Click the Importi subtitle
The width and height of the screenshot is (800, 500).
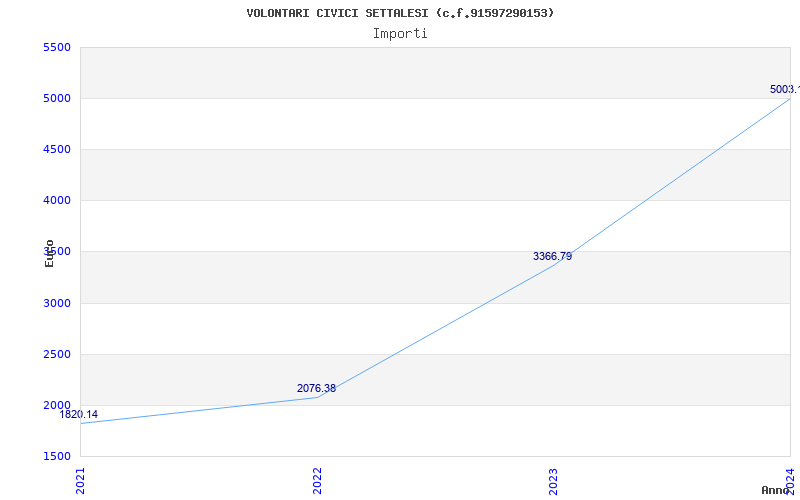[400, 33]
